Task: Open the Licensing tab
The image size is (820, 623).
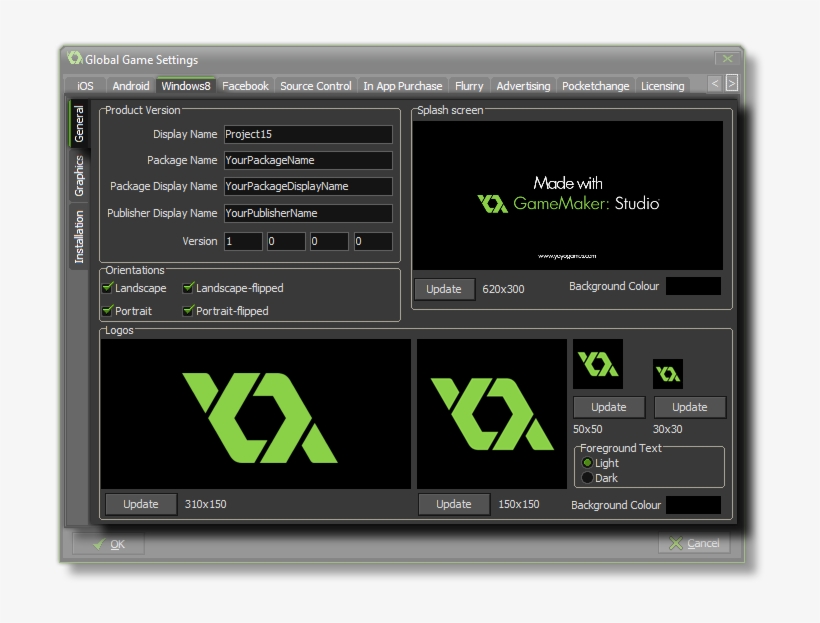Action: coord(663,86)
